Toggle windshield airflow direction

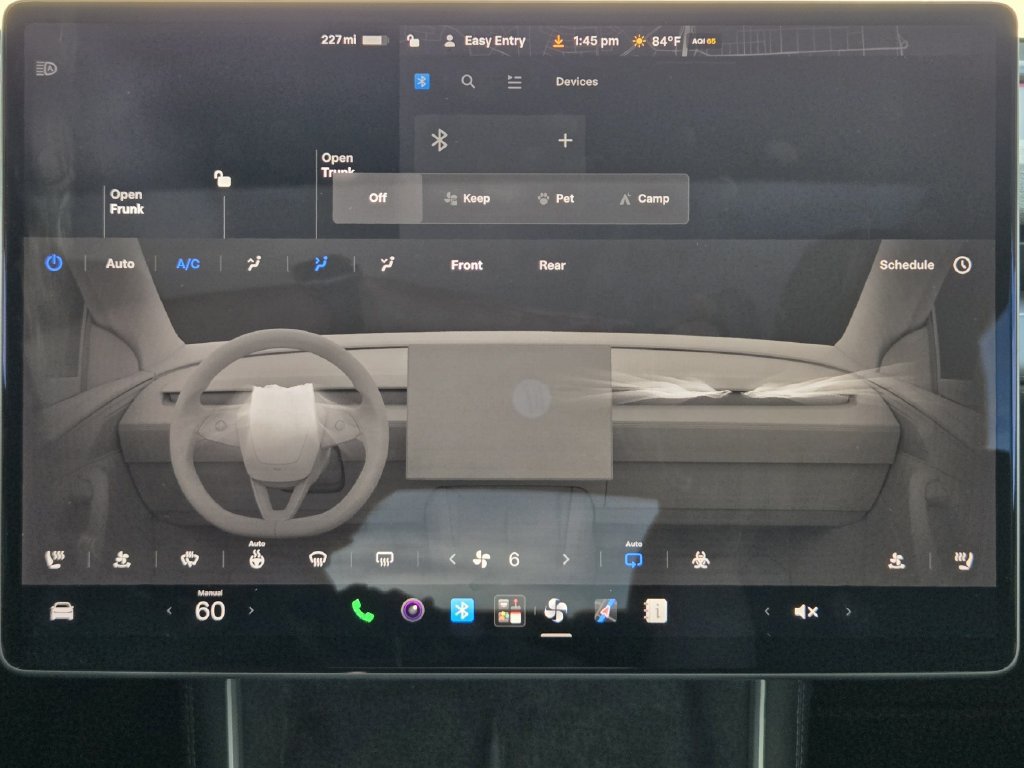click(x=253, y=263)
